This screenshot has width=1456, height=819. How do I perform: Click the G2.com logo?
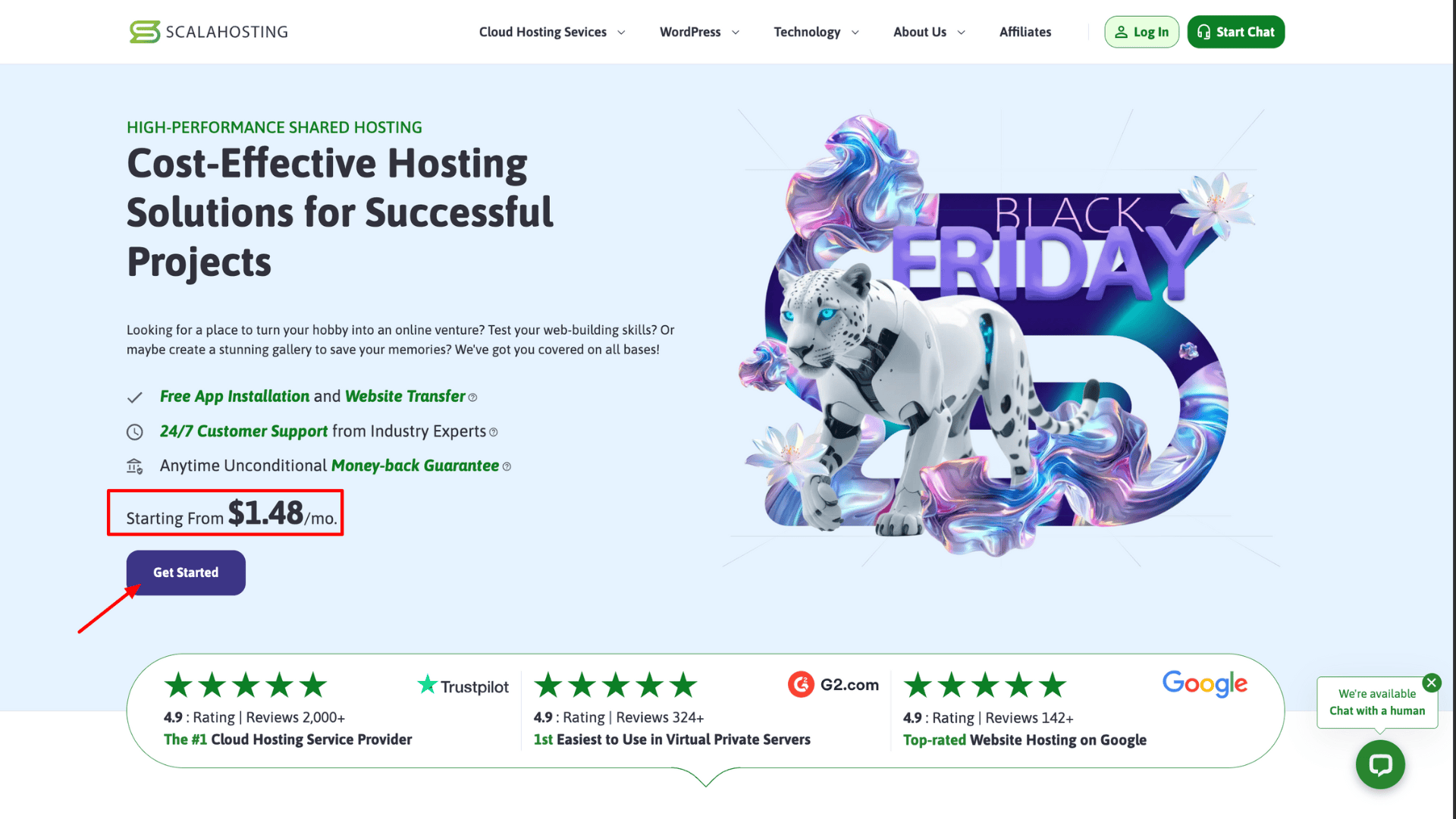coord(833,685)
